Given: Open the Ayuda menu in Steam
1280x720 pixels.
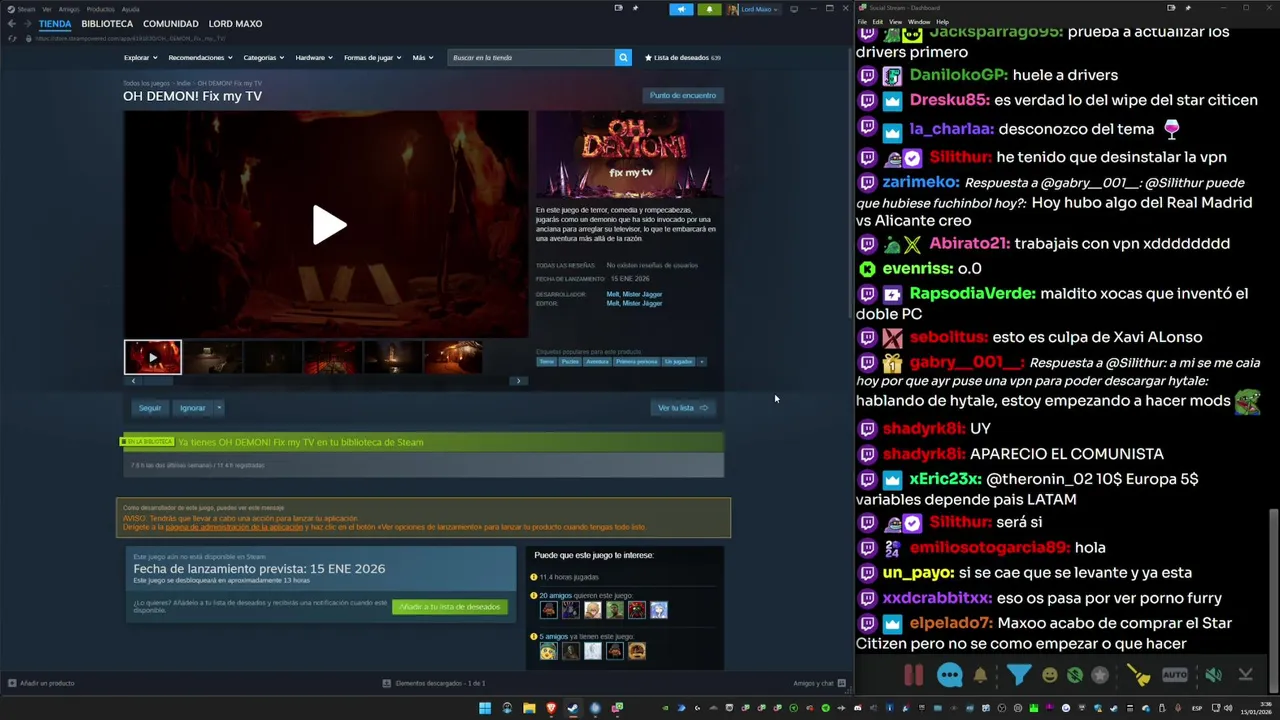Looking at the screenshot, I should pyautogui.click(x=131, y=9).
